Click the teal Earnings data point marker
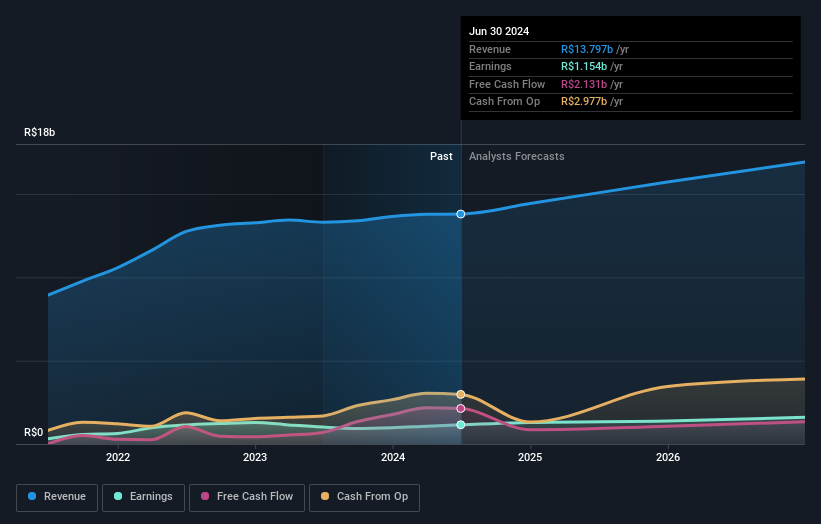The height and width of the screenshot is (524, 821). 461,425
